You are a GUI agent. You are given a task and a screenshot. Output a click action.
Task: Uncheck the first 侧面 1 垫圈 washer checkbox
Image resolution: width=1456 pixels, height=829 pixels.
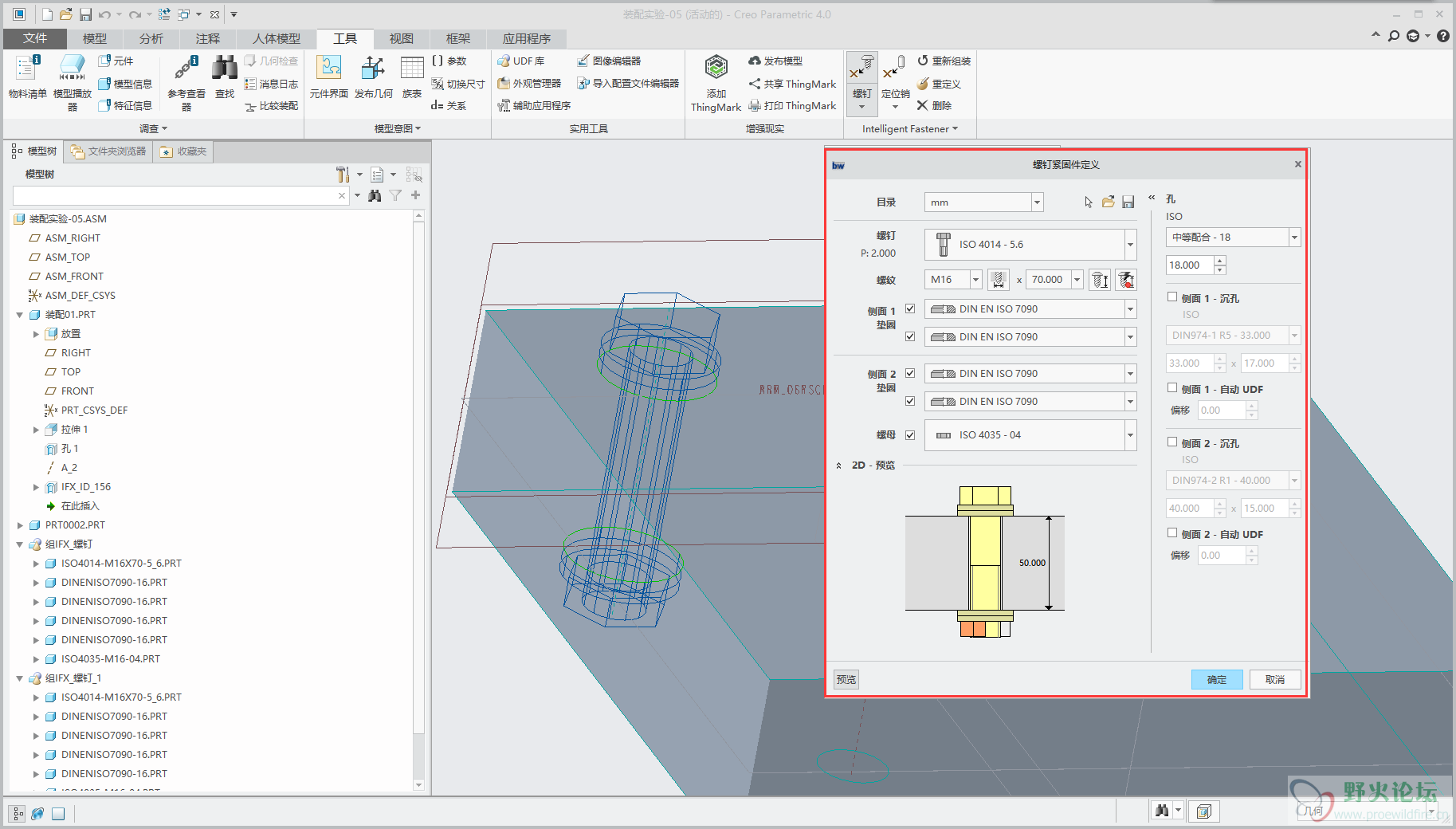tap(910, 308)
